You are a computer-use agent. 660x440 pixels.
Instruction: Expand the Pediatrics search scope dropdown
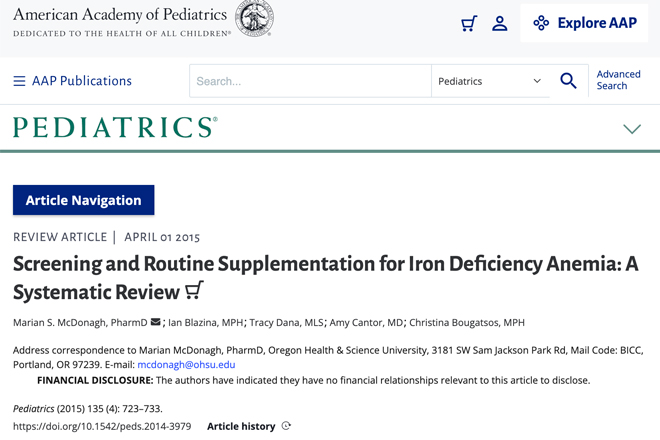(490, 81)
